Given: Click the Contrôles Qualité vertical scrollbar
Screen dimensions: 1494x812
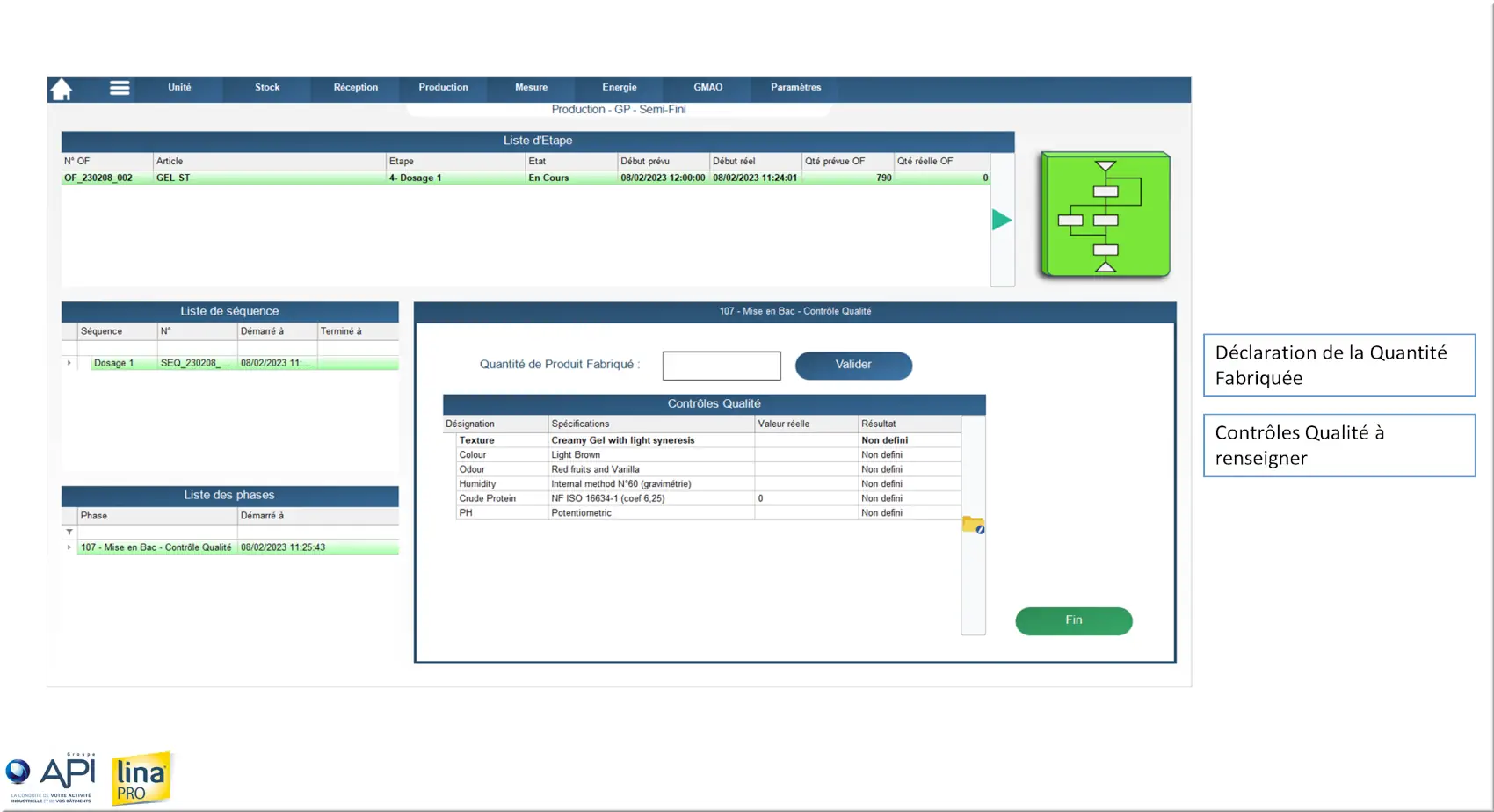Looking at the screenshot, I should 973,525.
